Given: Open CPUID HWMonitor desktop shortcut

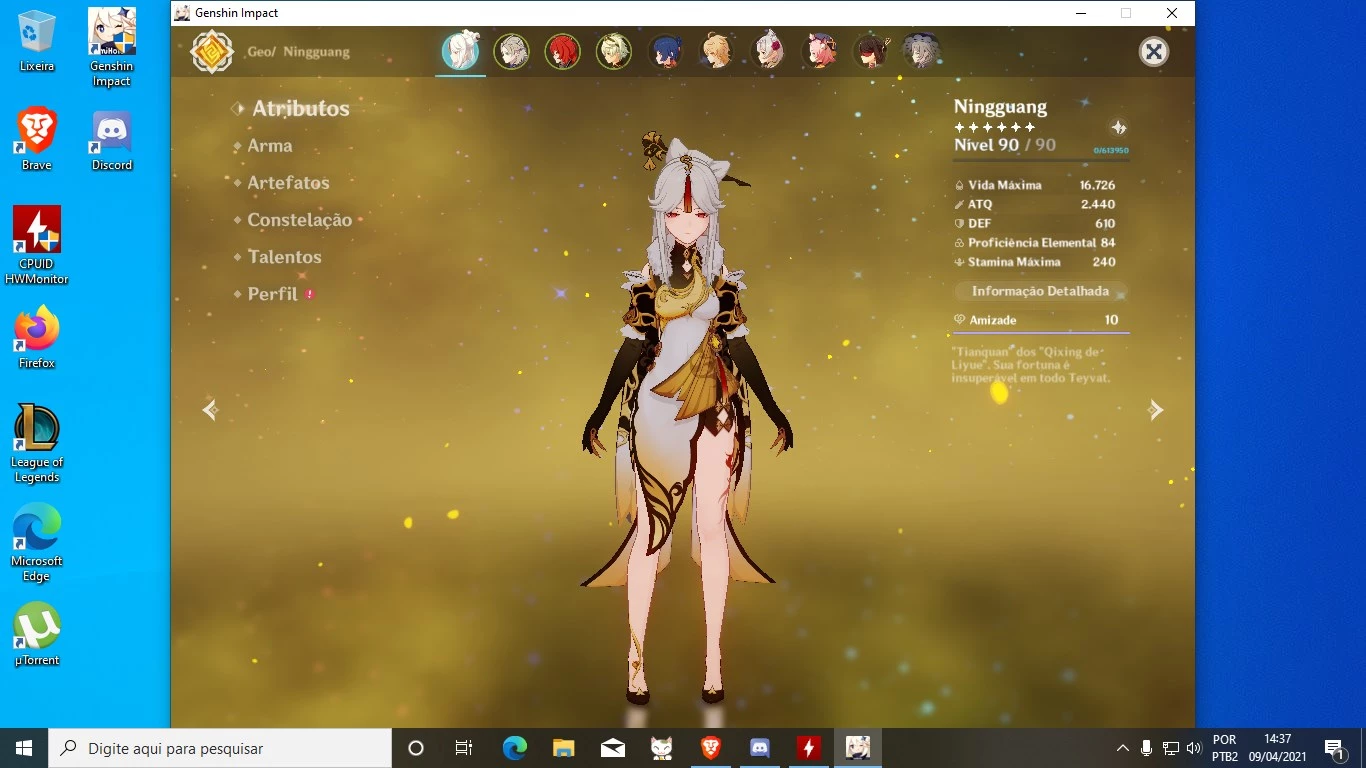Looking at the screenshot, I should click(x=37, y=246).
